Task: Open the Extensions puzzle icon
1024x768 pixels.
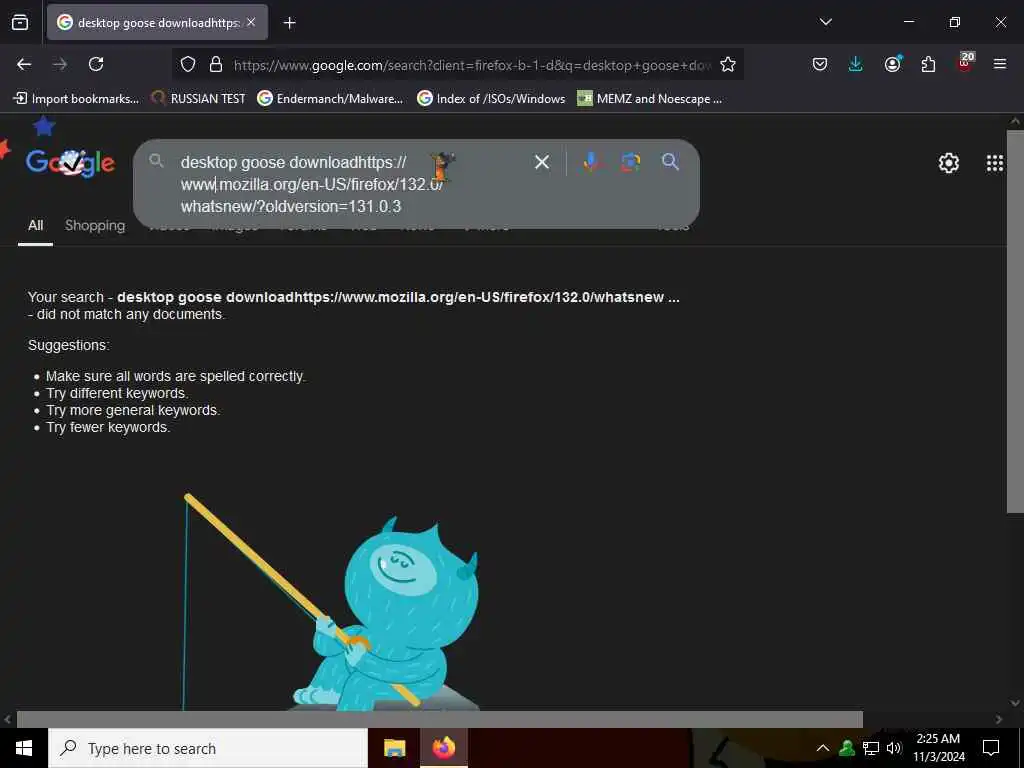Action: (x=928, y=64)
